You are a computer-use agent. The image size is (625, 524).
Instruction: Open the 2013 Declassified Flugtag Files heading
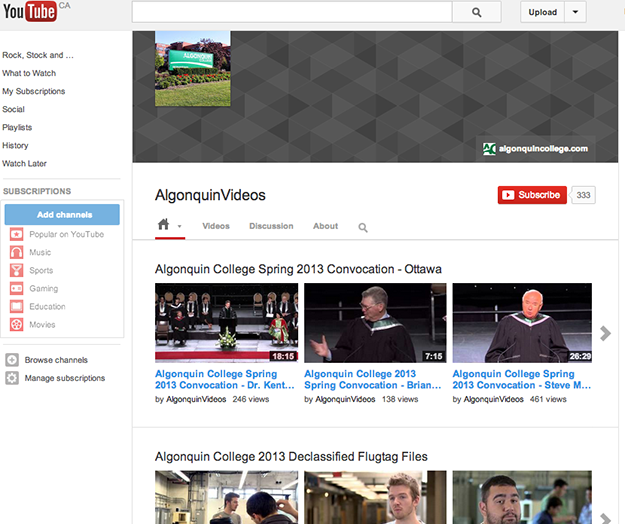tap(291, 456)
